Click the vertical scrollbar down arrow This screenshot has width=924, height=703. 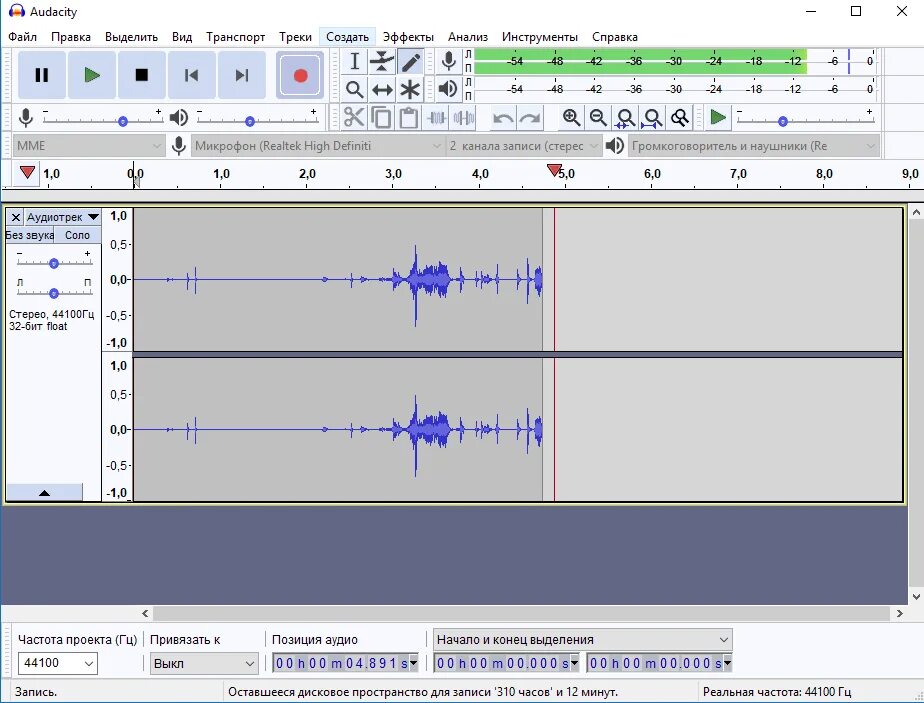[916, 597]
